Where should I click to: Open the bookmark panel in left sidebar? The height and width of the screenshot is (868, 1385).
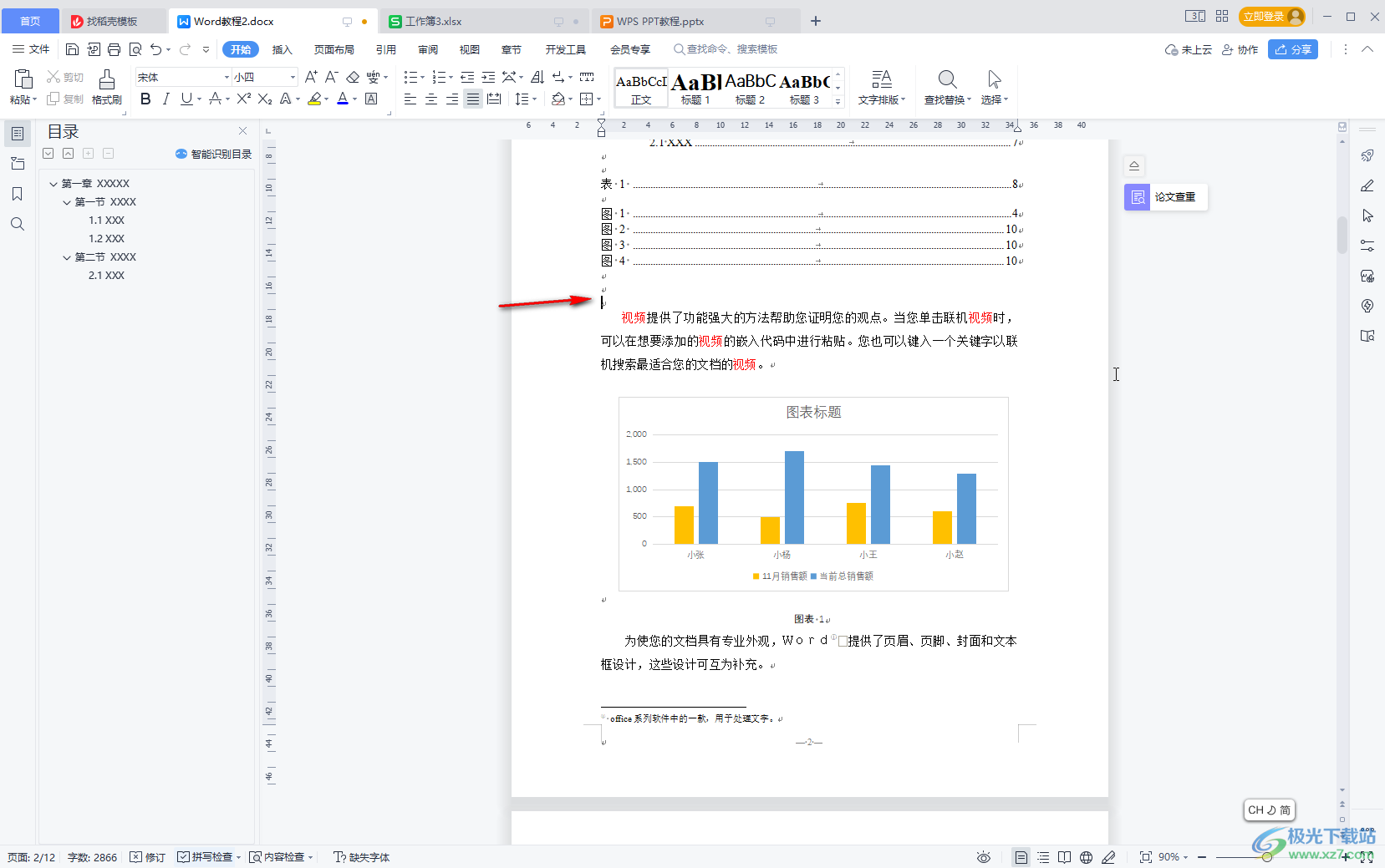point(17,194)
